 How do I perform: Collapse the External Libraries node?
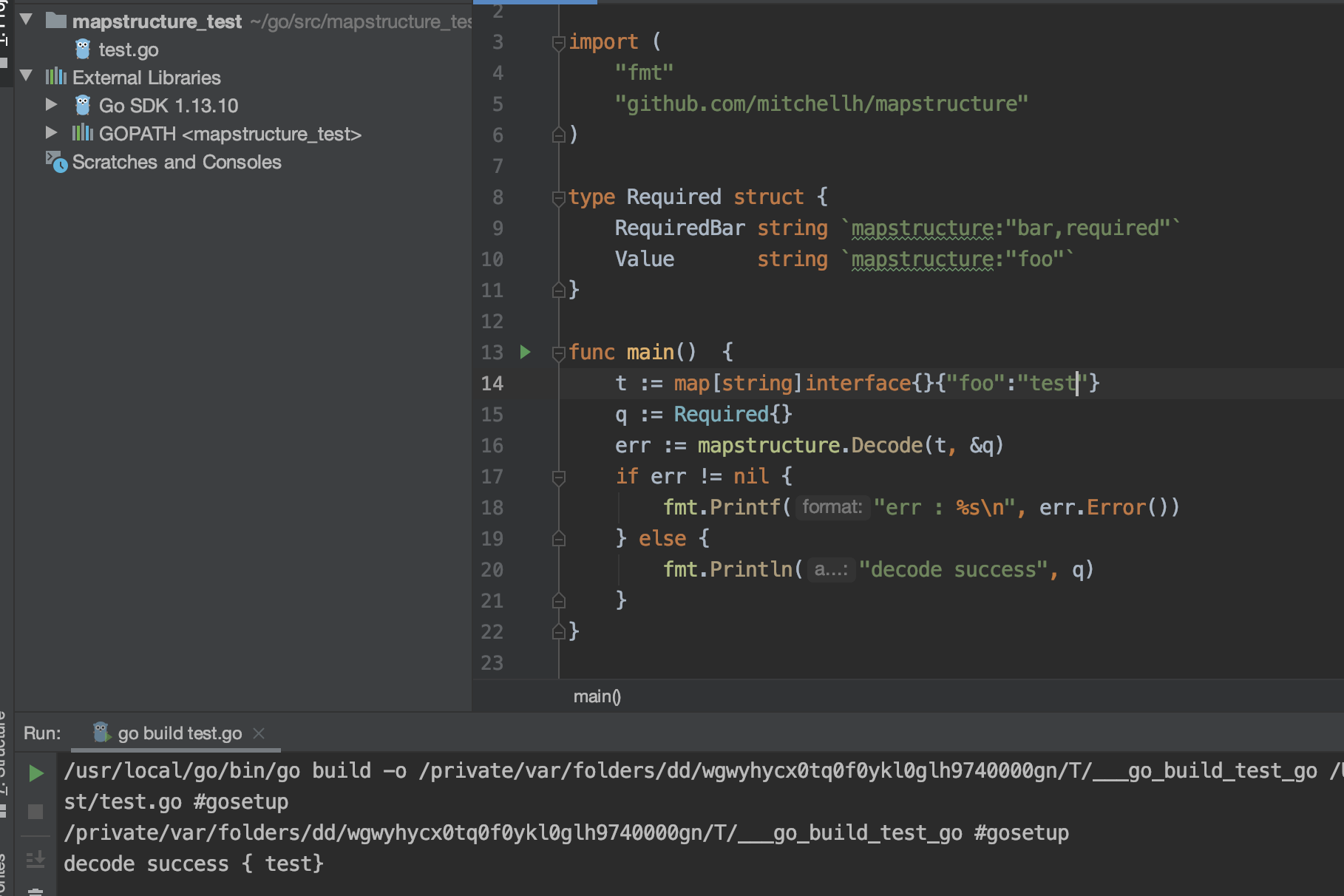pyautogui.click(x=27, y=75)
